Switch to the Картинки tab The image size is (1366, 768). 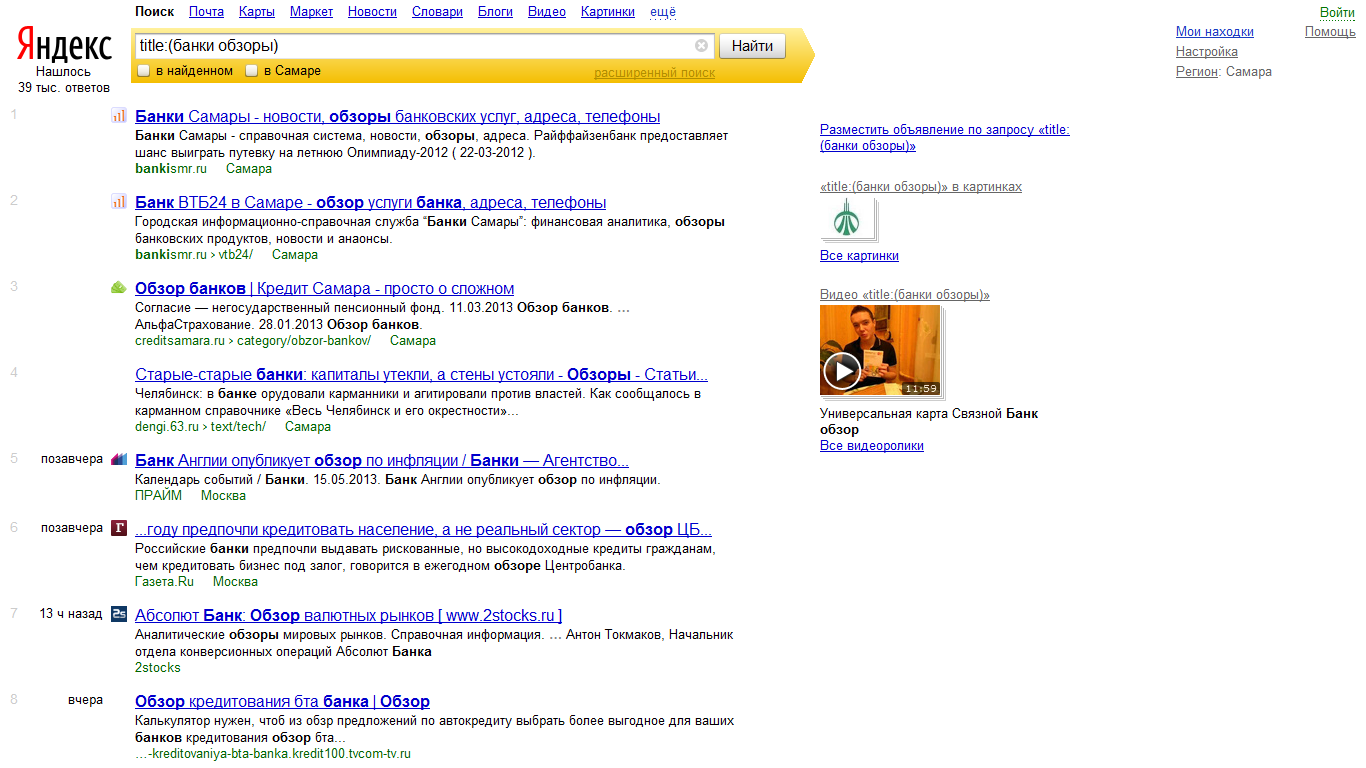(x=607, y=12)
